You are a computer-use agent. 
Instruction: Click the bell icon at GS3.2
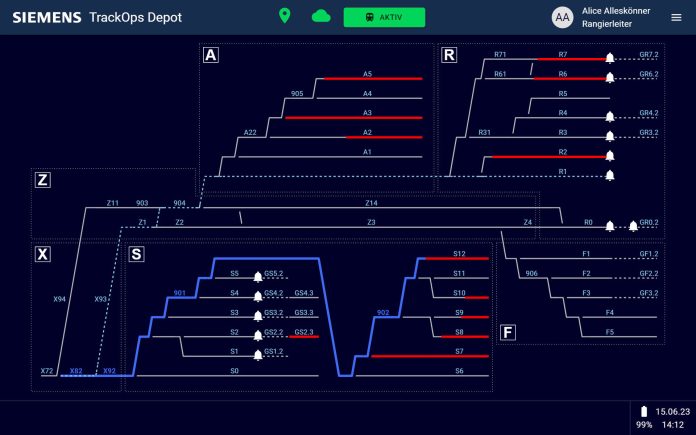pyautogui.click(x=258, y=316)
